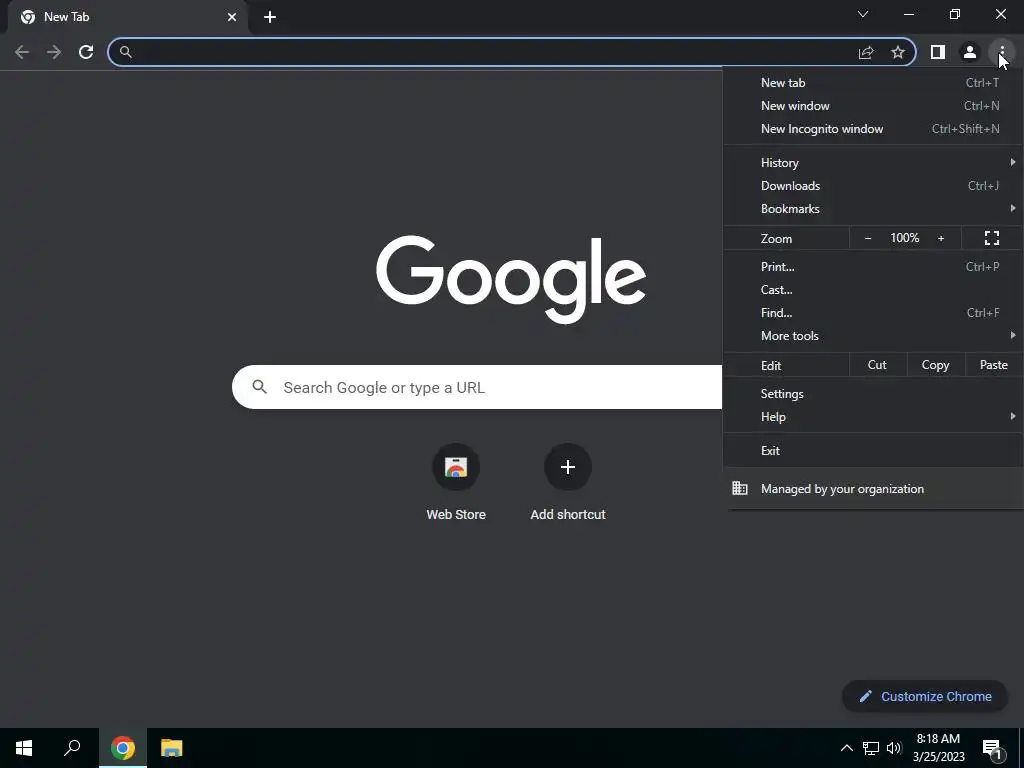This screenshot has width=1024, height=768.
Task: Open the tab search chevron
Action: point(863,14)
